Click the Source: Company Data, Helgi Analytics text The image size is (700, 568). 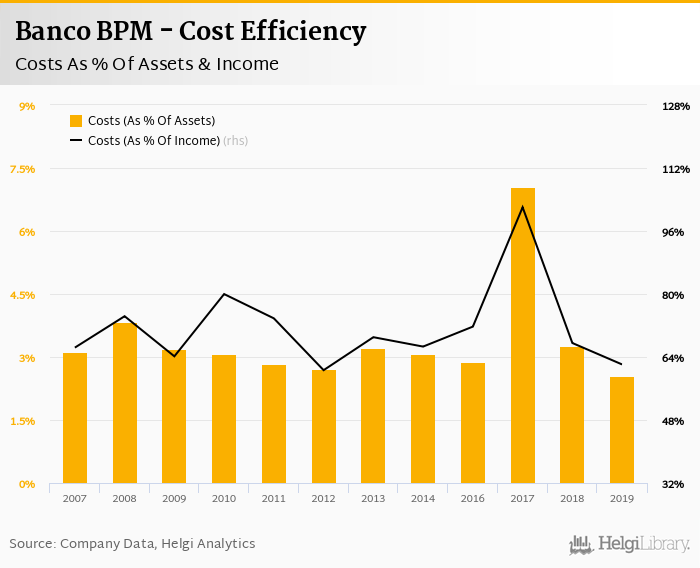pyautogui.click(x=132, y=543)
